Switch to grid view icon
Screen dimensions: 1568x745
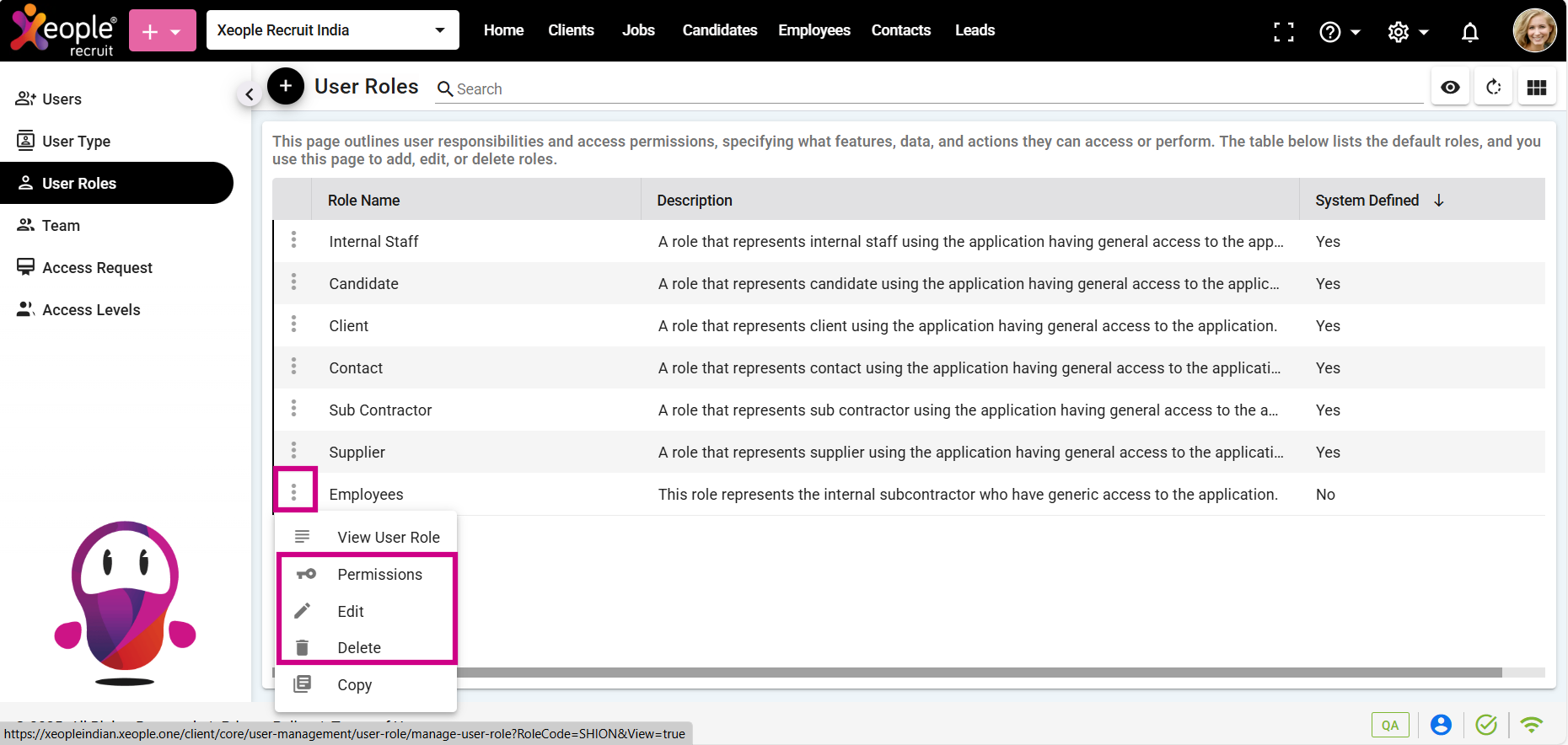(x=1536, y=87)
